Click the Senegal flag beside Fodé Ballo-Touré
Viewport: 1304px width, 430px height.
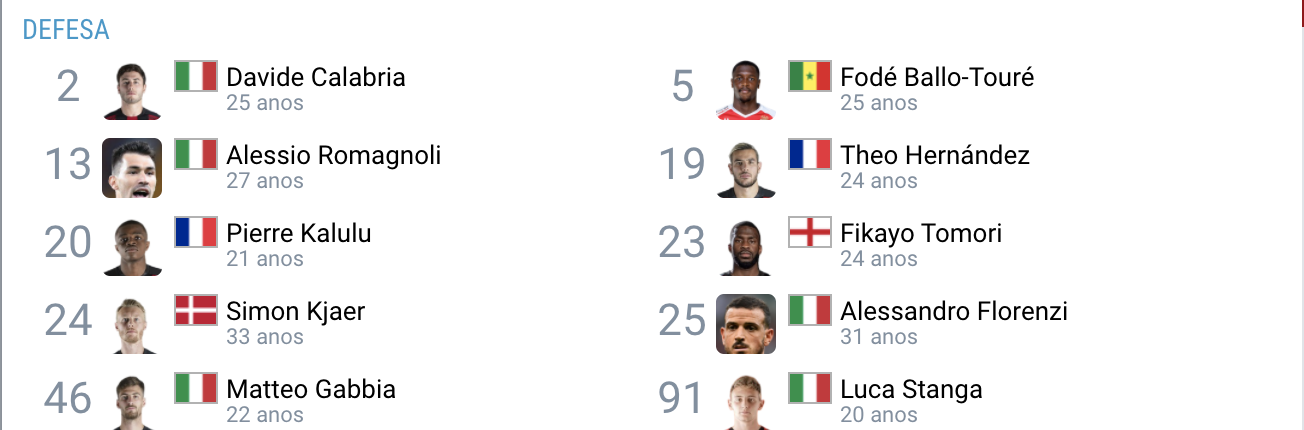810,76
